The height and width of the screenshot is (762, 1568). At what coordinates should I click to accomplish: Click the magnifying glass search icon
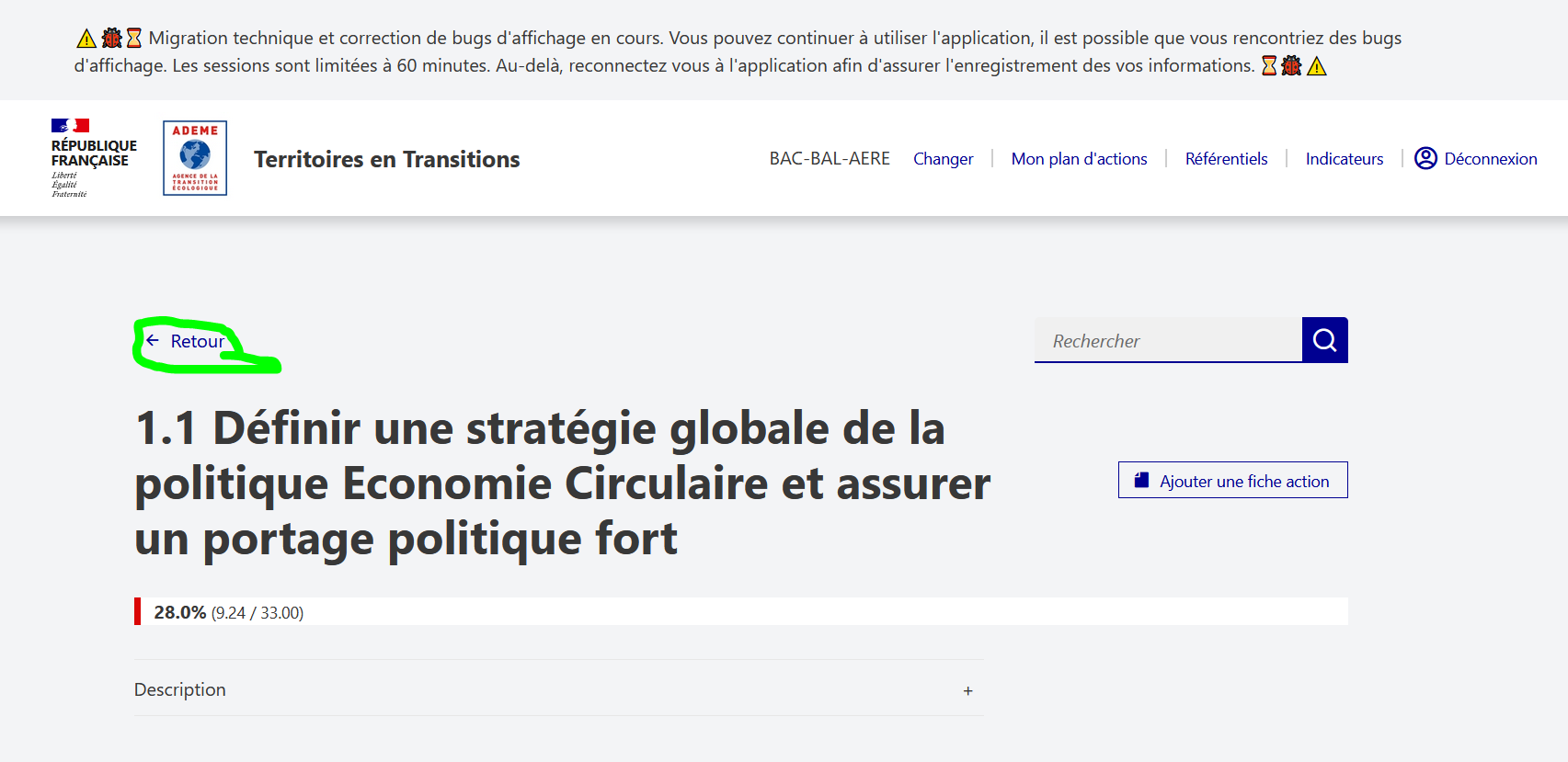point(1324,340)
